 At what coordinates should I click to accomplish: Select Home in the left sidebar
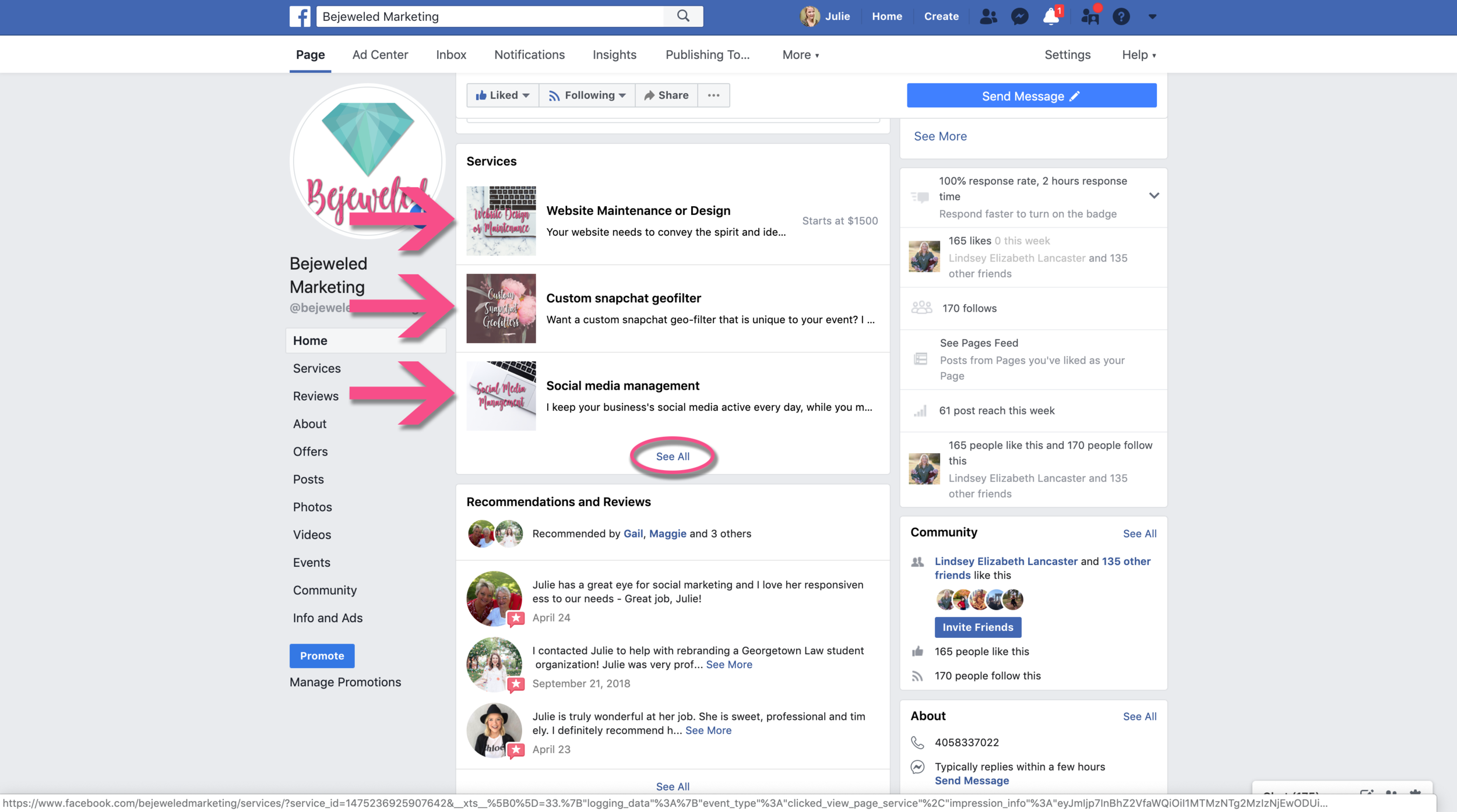(x=366, y=341)
